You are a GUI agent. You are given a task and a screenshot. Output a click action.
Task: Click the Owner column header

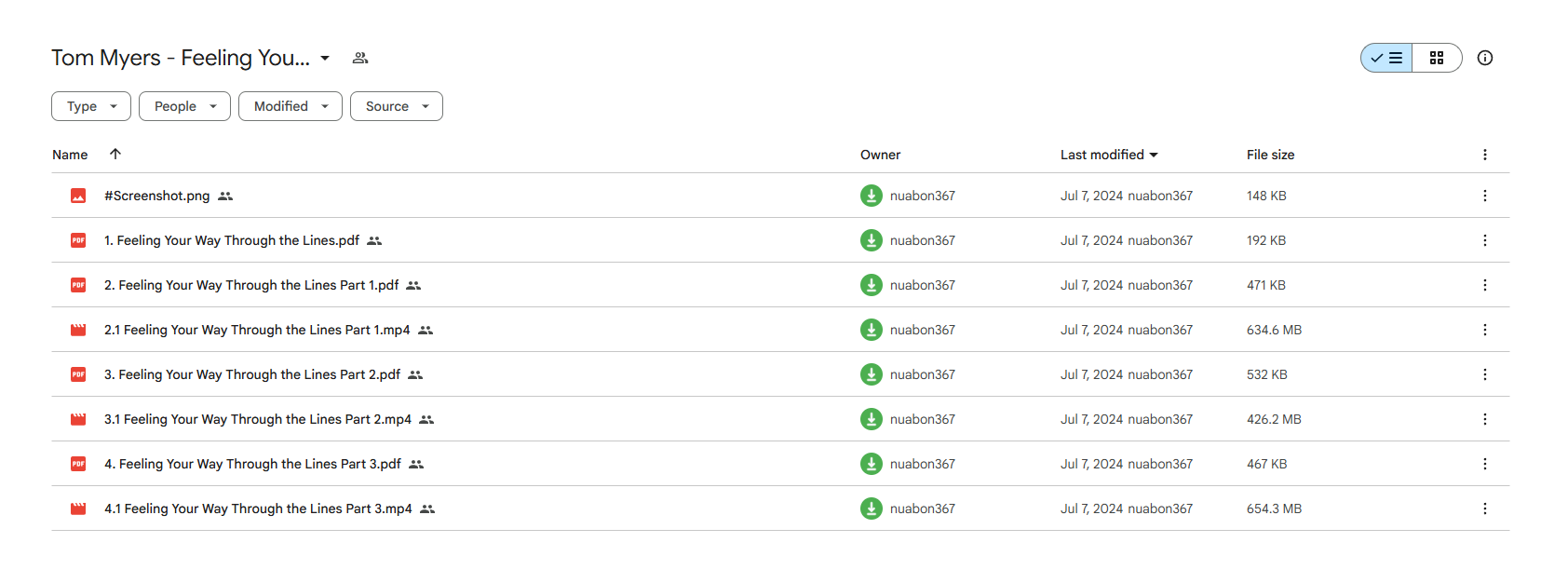coord(880,155)
